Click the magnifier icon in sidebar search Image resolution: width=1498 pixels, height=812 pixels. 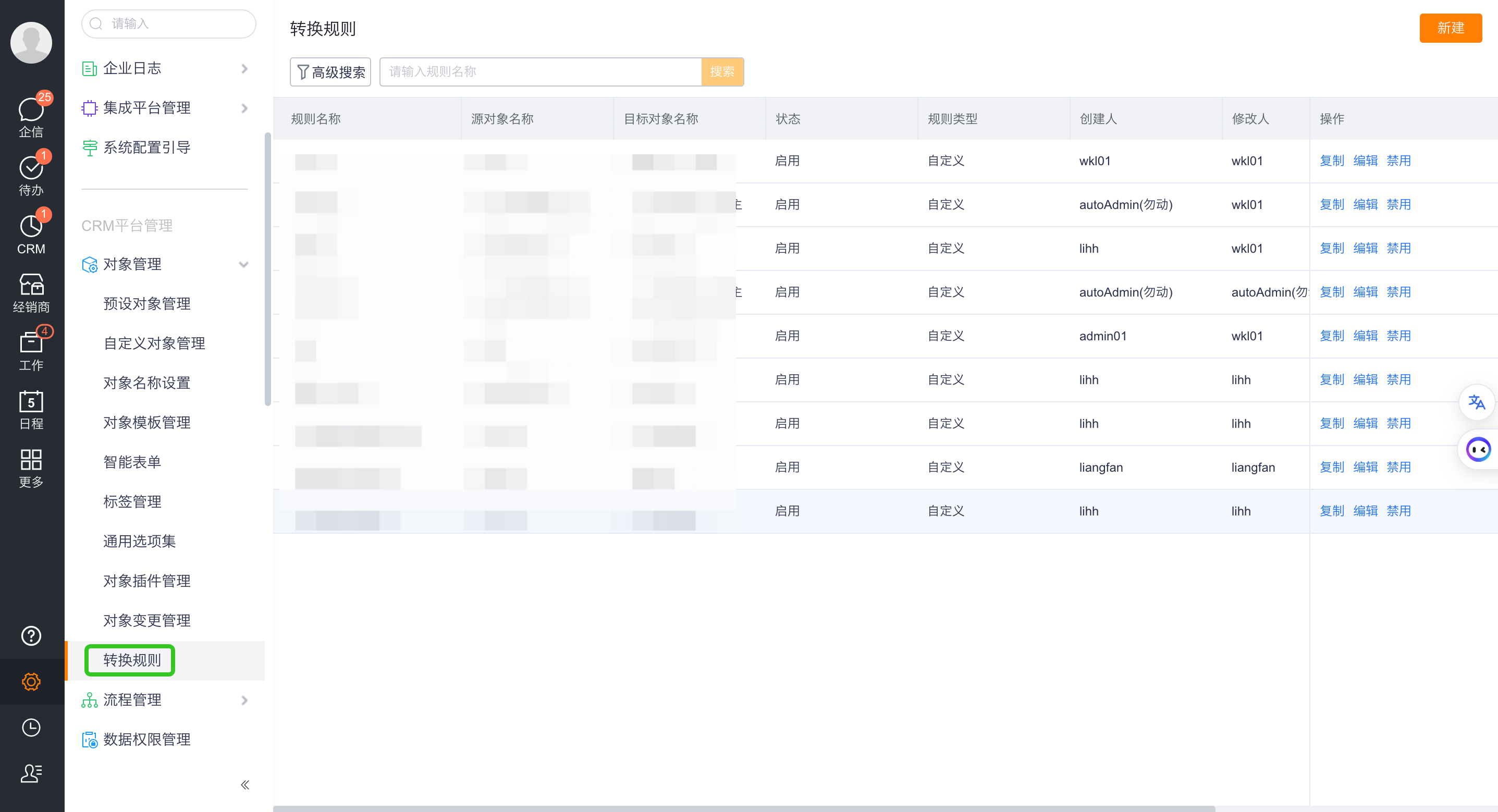pos(96,23)
